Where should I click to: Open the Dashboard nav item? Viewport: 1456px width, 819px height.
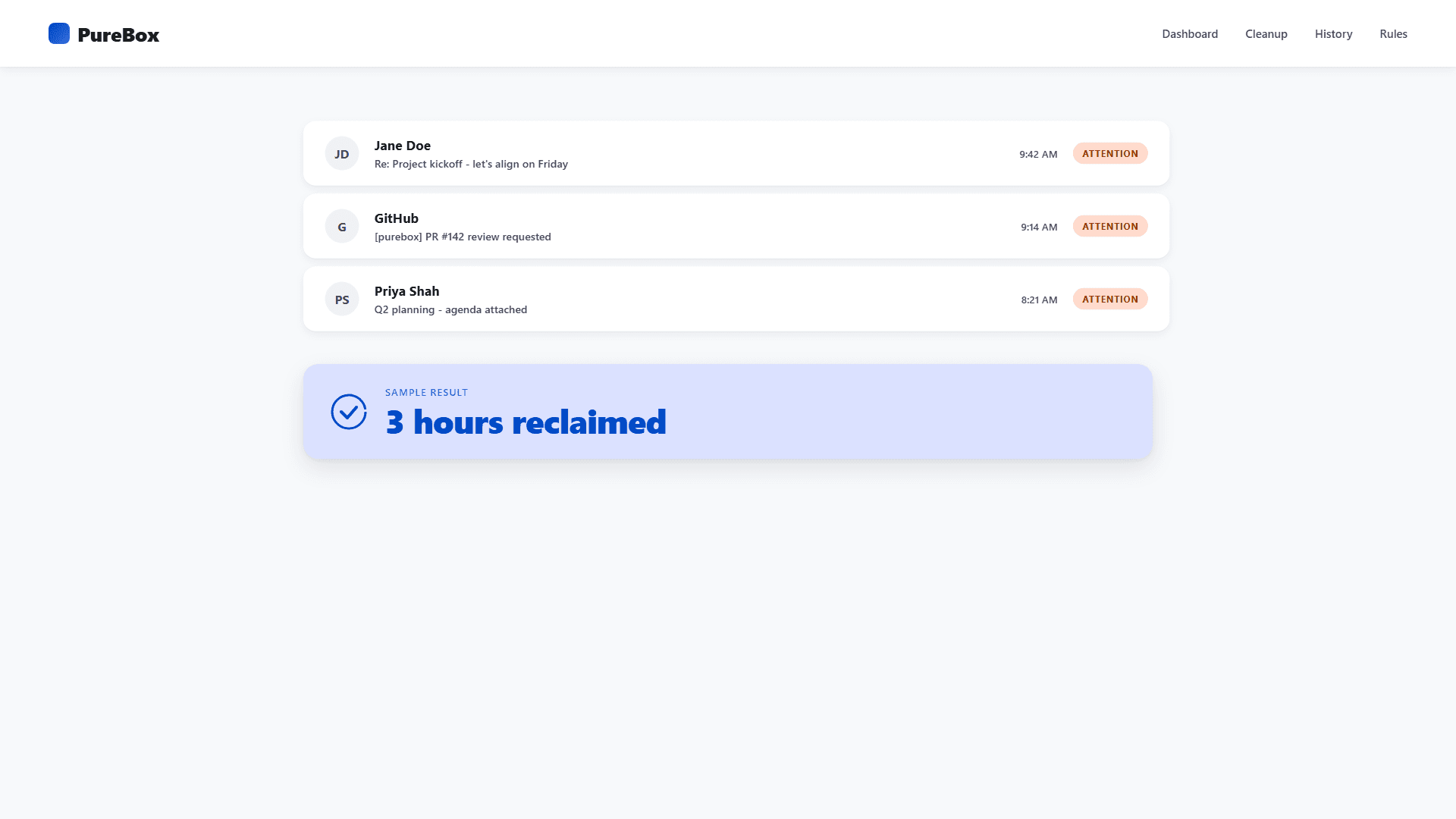click(x=1190, y=34)
